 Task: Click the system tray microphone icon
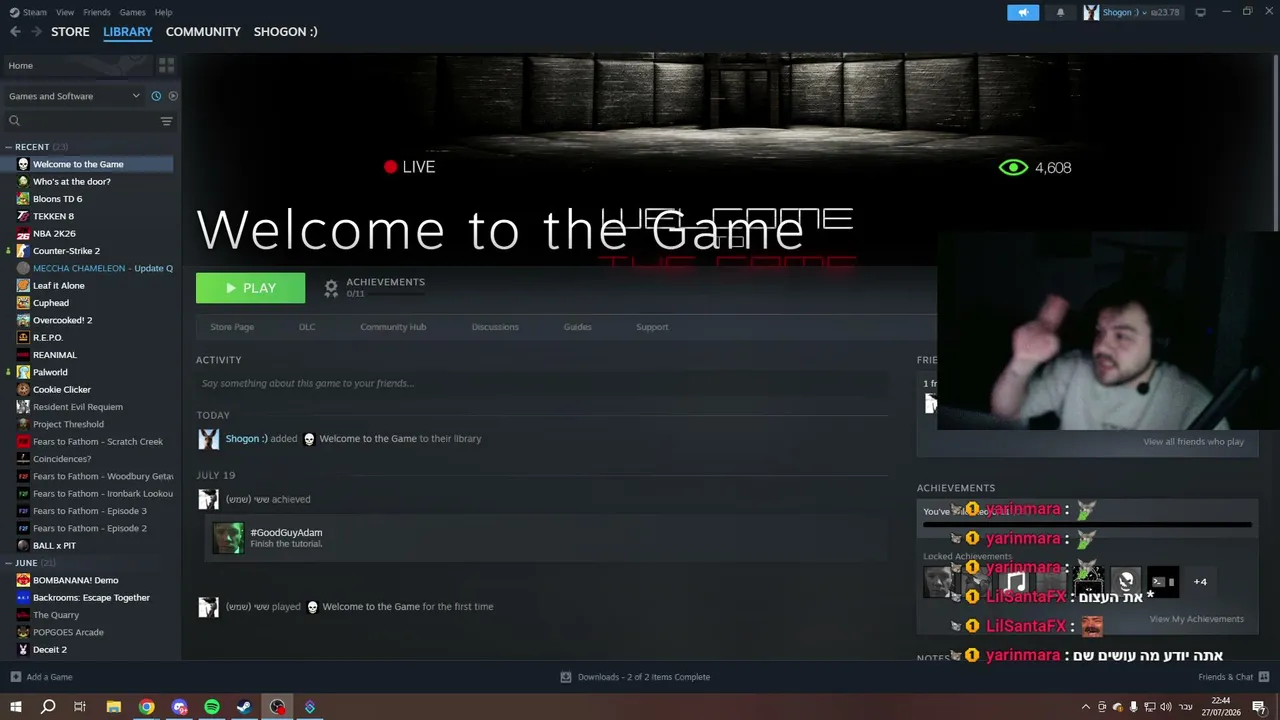point(1133,707)
